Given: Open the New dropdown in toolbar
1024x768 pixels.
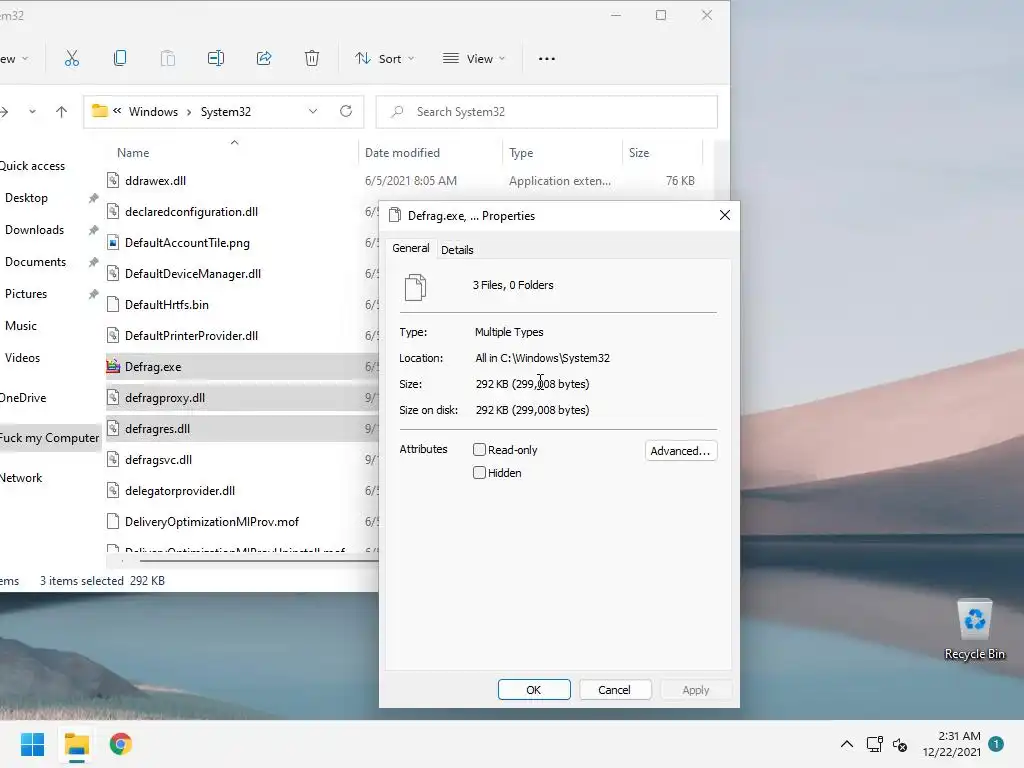Looking at the screenshot, I should coord(12,59).
